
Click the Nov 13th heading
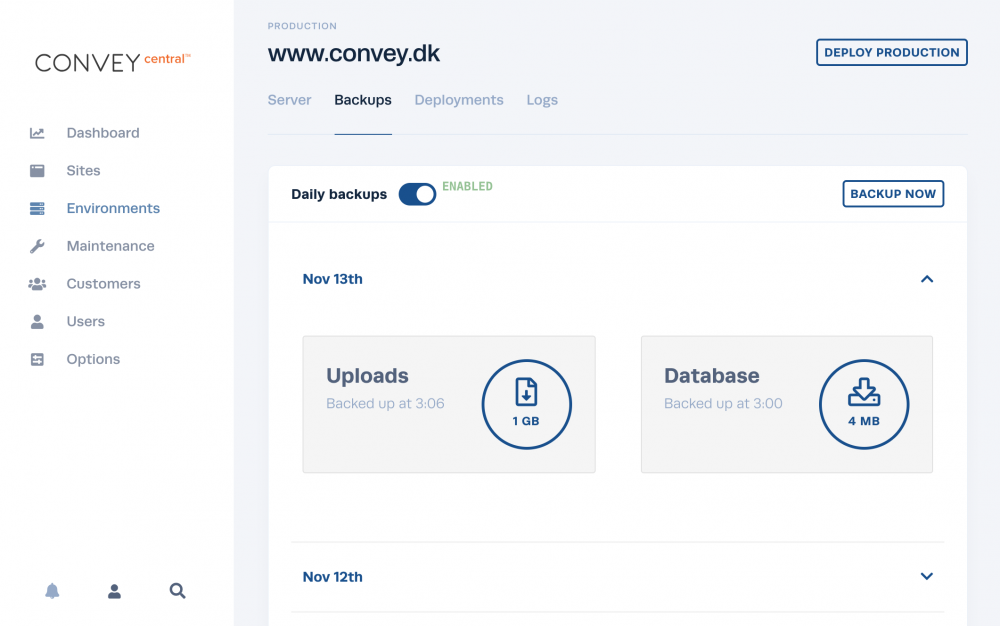[332, 279]
